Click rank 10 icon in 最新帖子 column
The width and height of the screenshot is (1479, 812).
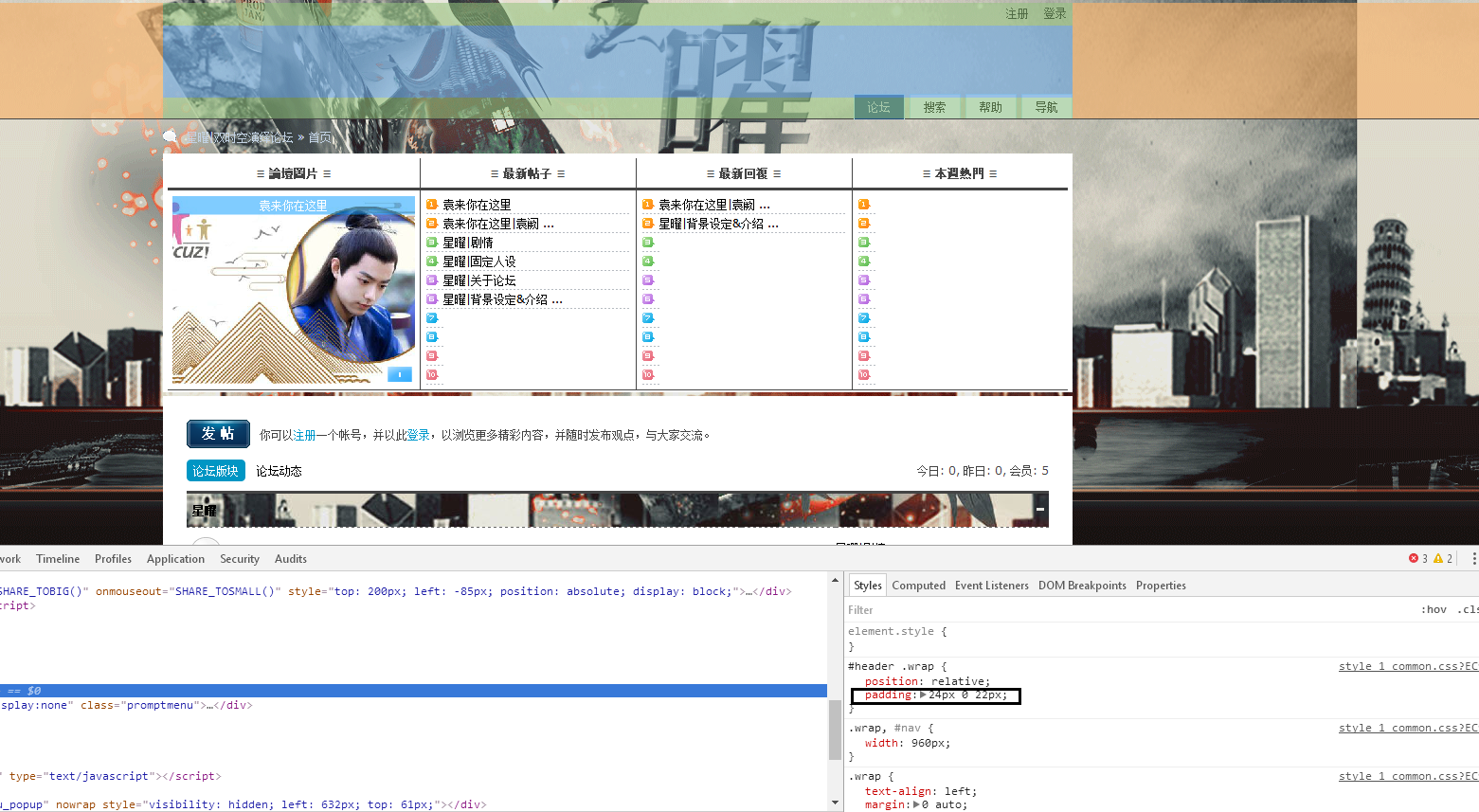coord(432,375)
